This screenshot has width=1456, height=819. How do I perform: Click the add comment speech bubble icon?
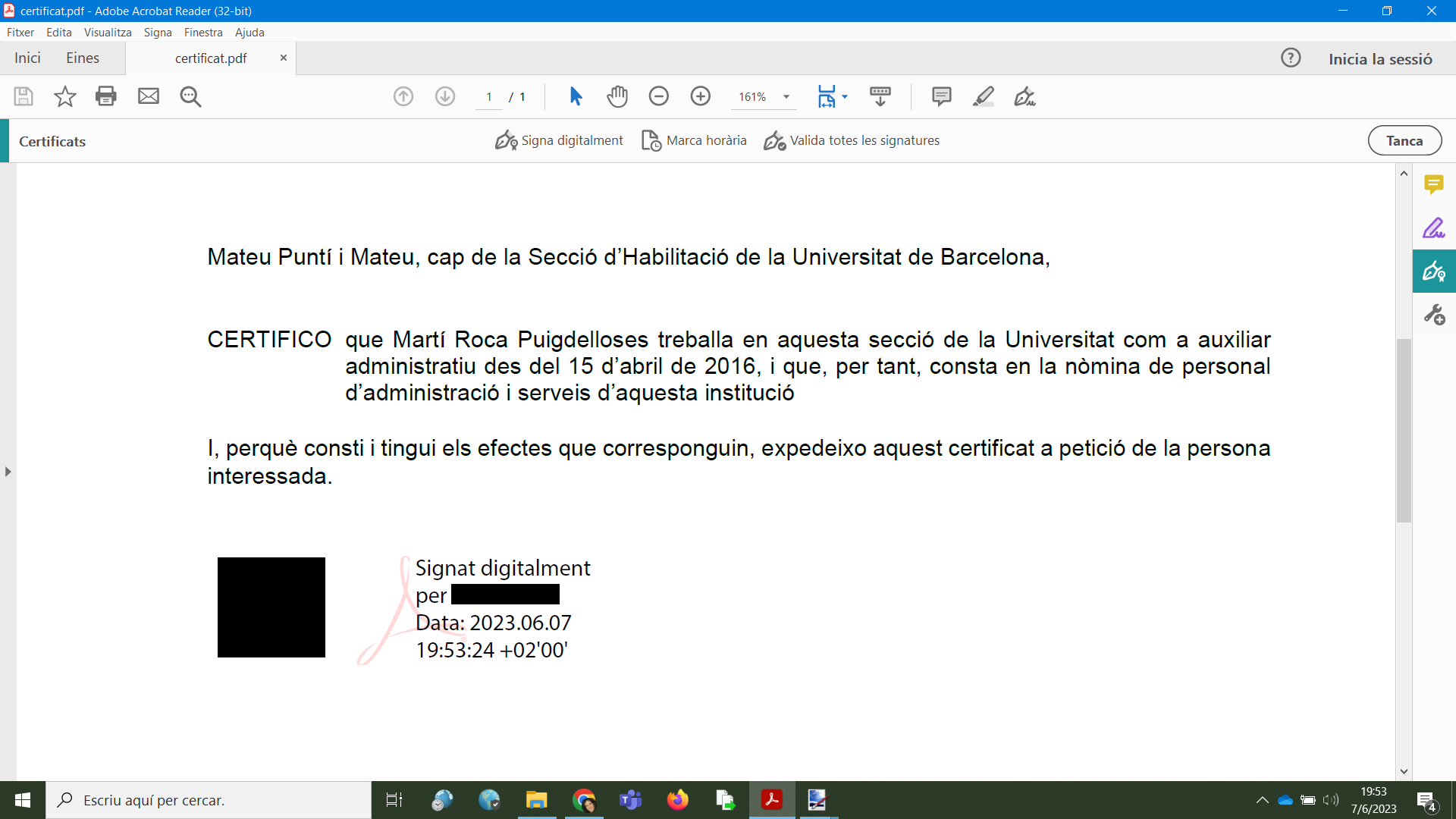click(941, 96)
